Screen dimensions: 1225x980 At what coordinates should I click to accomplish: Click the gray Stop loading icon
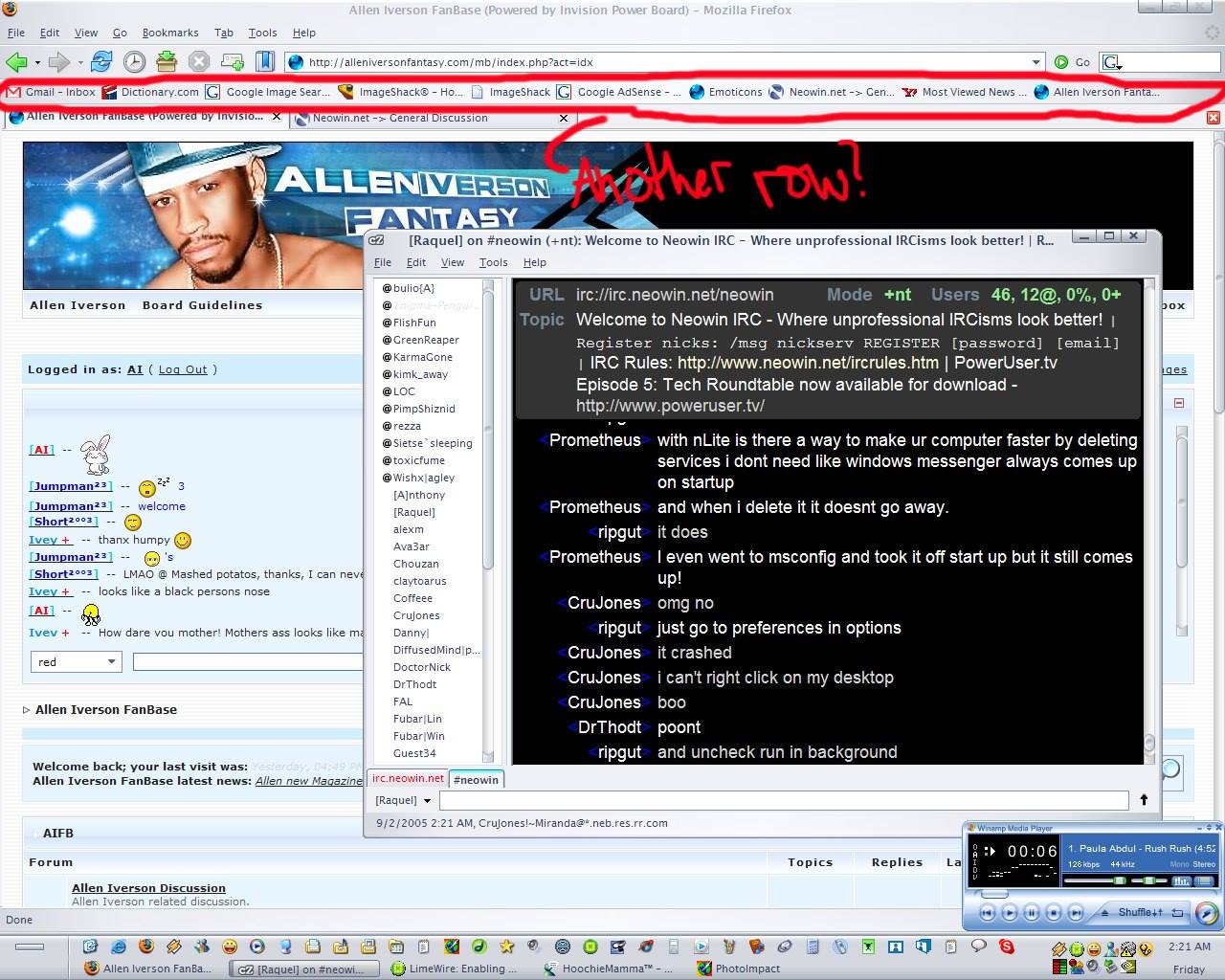pyautogui.click(x=198, y=62)
